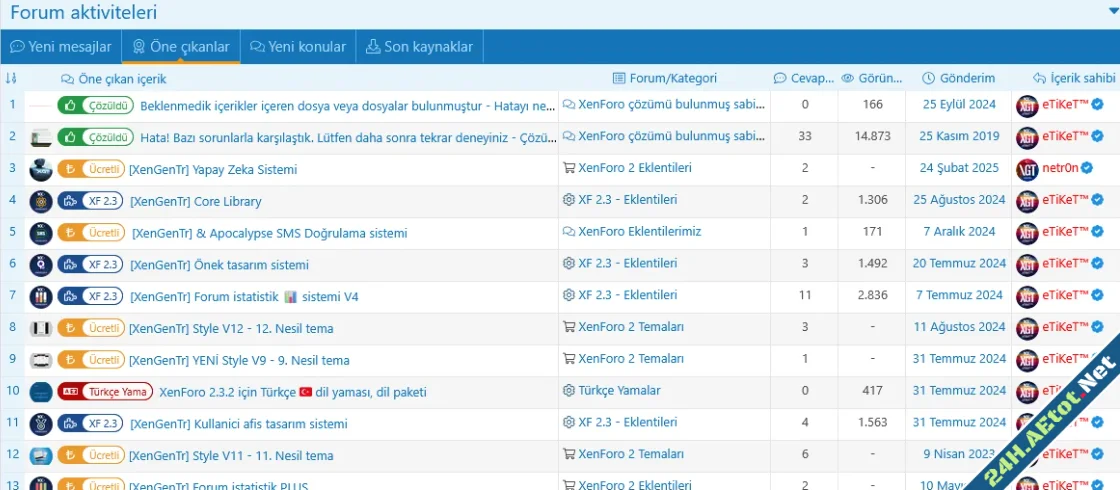Open the Yeni mesajlar tab
Screen dimensions: 1120x490
(x=60, y=46)
